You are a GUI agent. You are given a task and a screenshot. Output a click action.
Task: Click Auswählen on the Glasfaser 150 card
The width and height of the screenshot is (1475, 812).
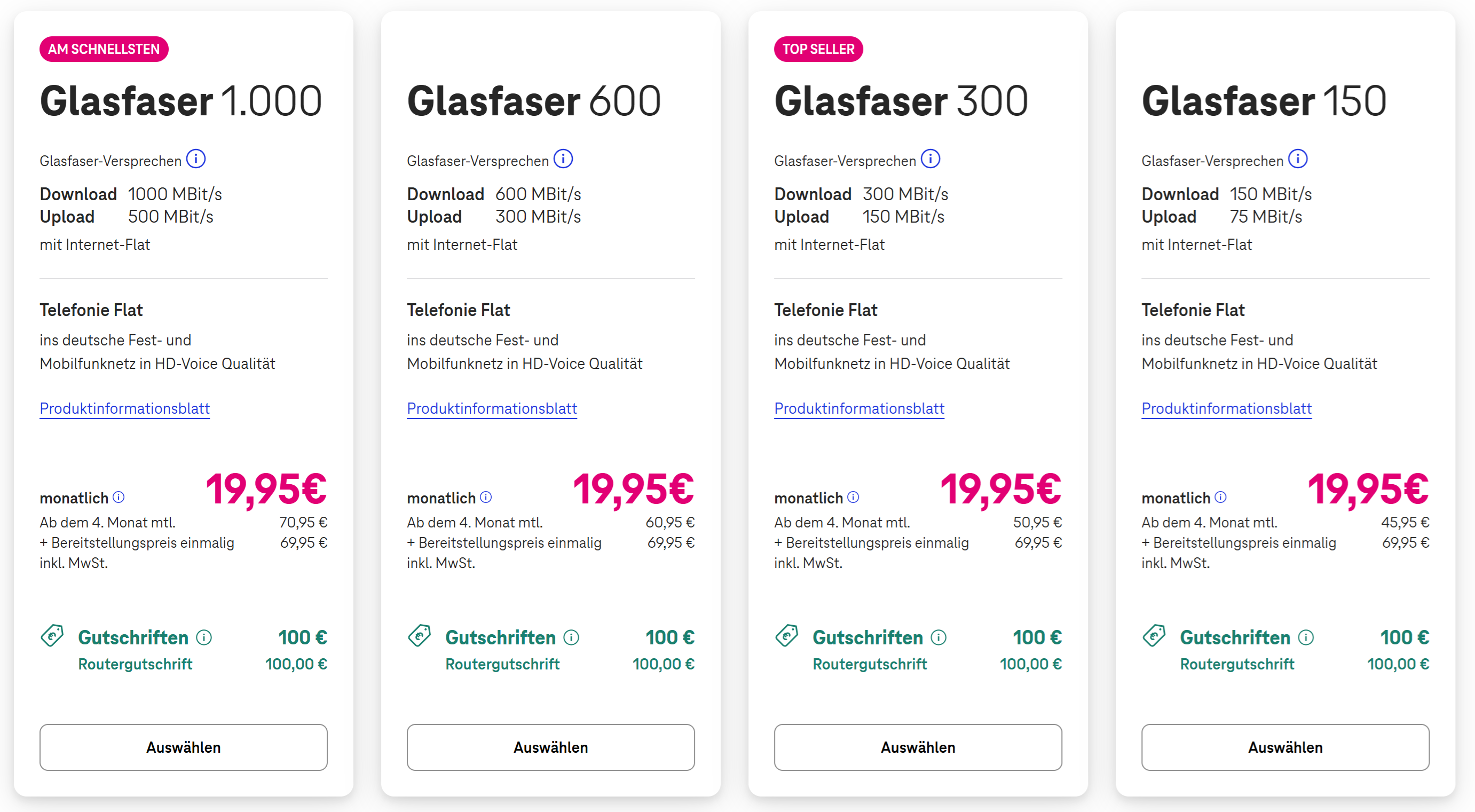coord(1285,747)
